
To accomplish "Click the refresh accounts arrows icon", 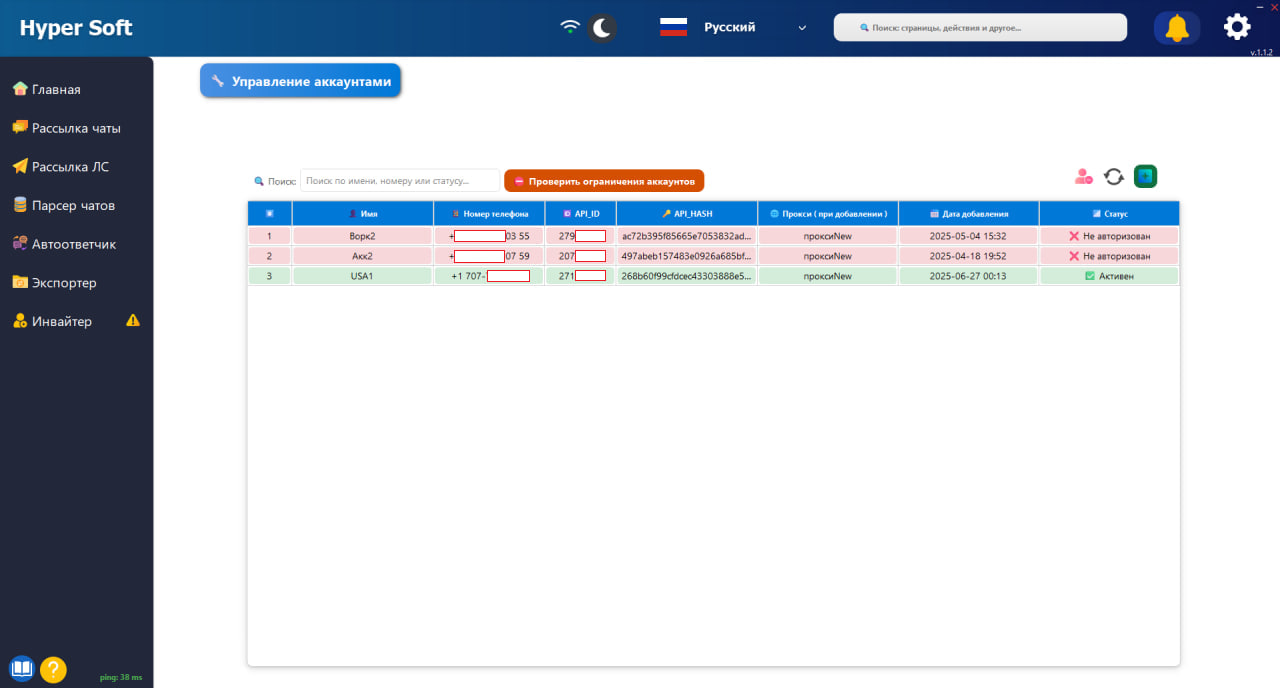I will pyautogui.click(x=1114, y=177).
